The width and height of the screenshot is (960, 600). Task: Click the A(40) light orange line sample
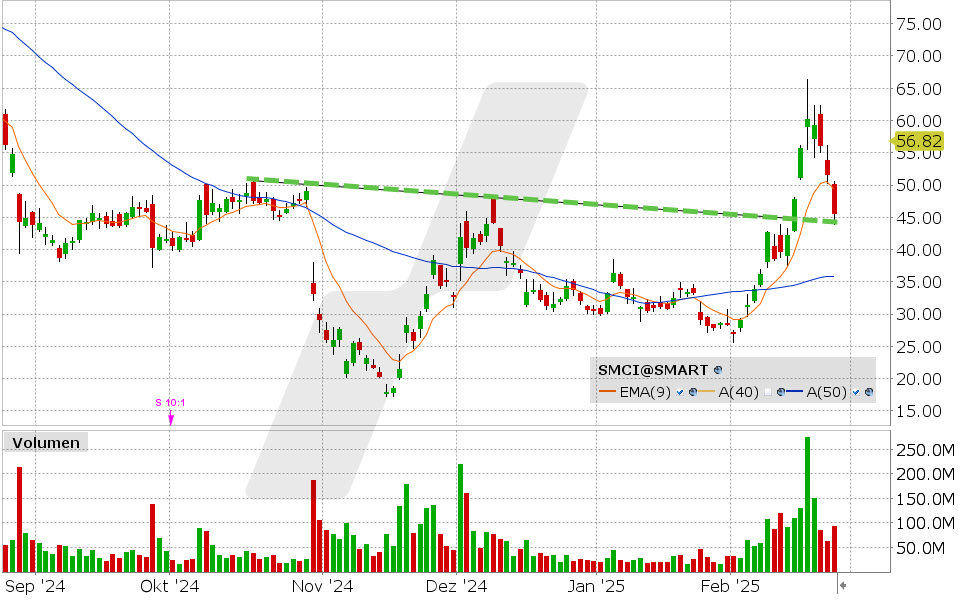707,392
